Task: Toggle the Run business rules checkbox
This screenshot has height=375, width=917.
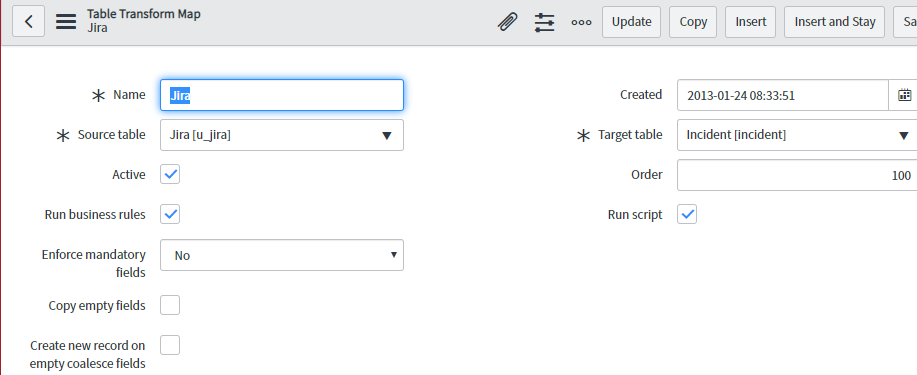Action: click(170, 214)
